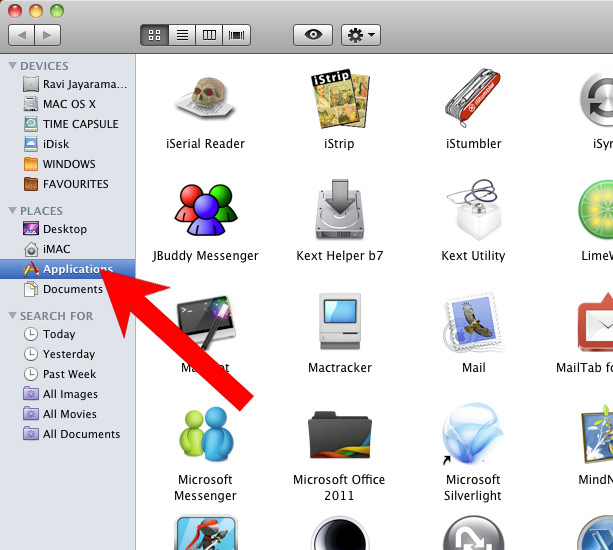
Task: Open the Mactracker app icon
Action: 340,321
